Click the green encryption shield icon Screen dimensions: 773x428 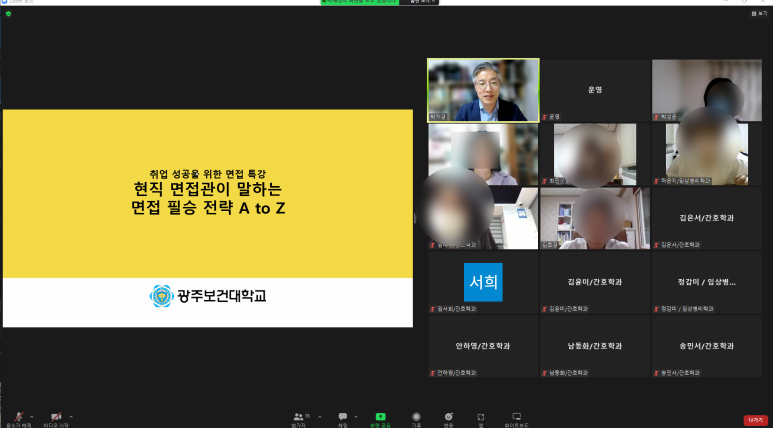[x=8, y=14]
